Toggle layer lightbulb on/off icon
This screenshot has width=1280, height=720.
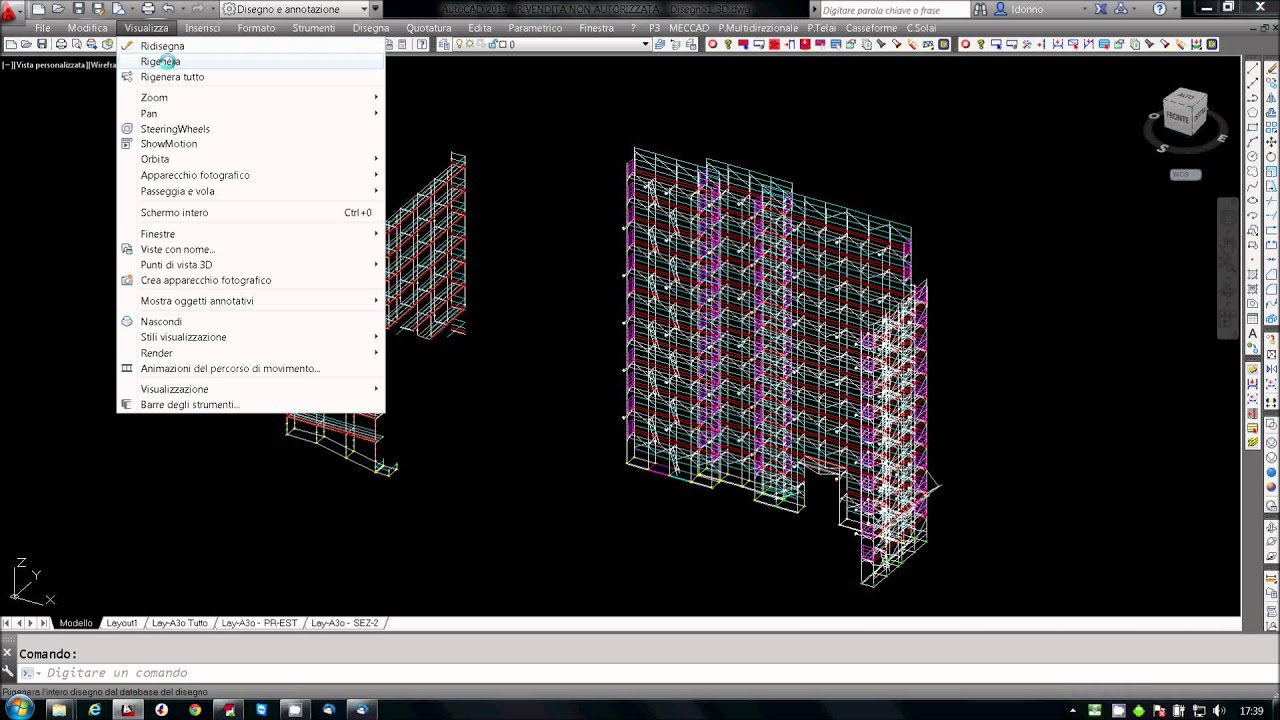460,44
